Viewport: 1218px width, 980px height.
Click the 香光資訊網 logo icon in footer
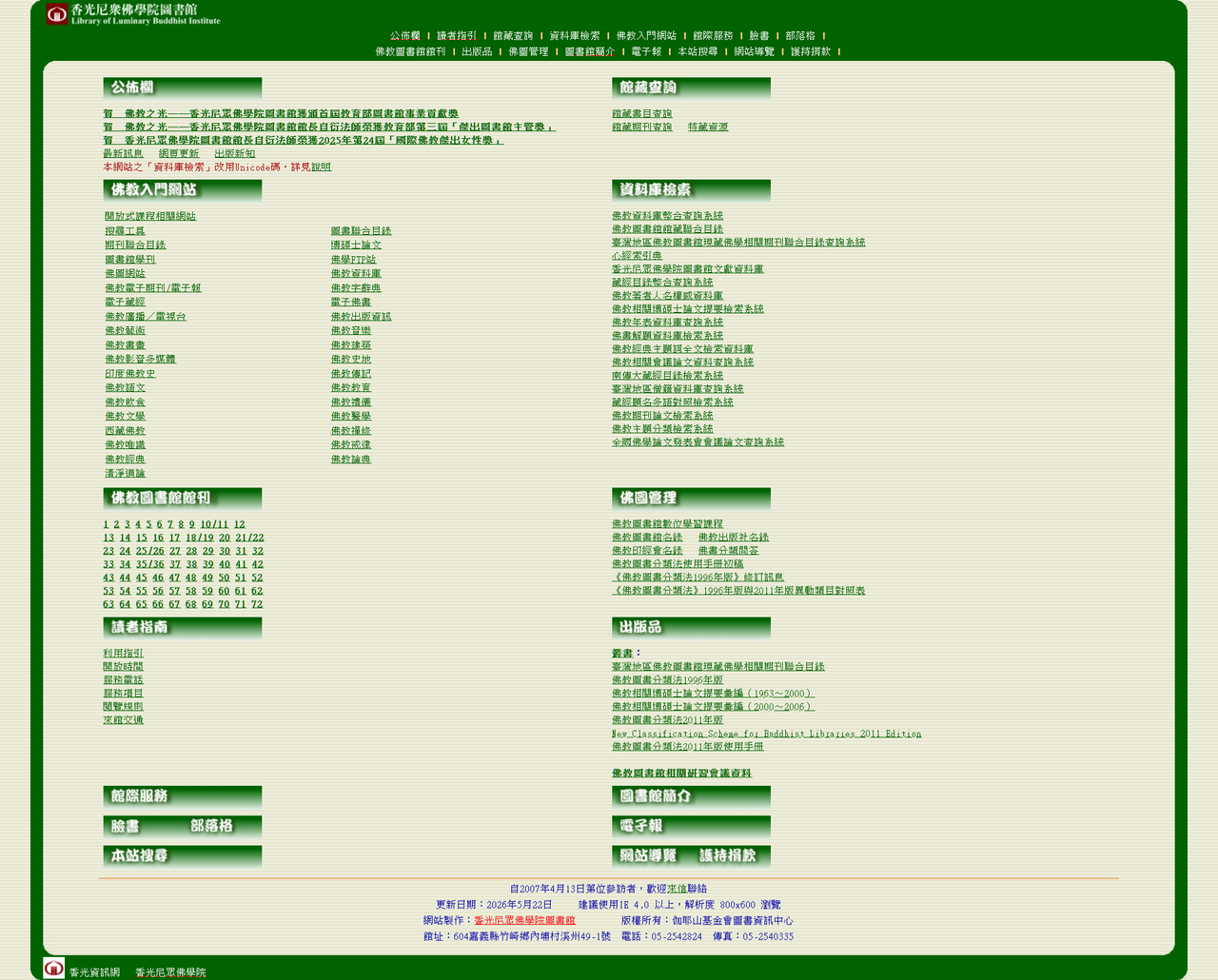click(54, 968)
